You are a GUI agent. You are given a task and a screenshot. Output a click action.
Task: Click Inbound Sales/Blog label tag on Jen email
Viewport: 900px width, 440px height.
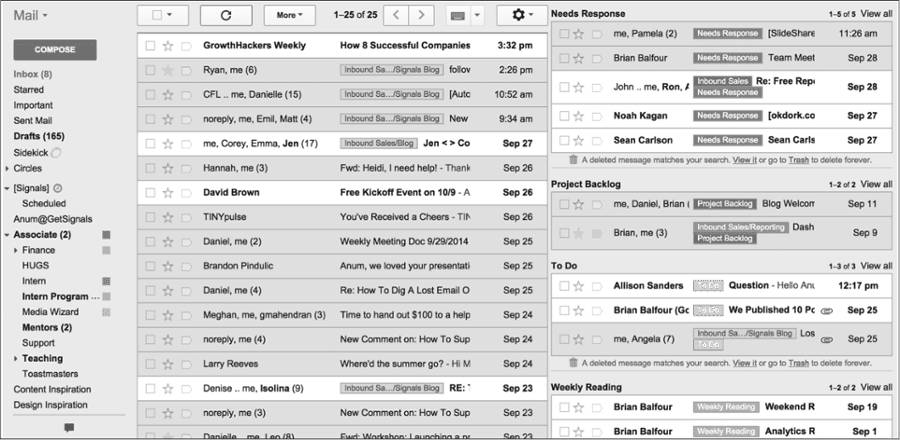coord(379,143)
